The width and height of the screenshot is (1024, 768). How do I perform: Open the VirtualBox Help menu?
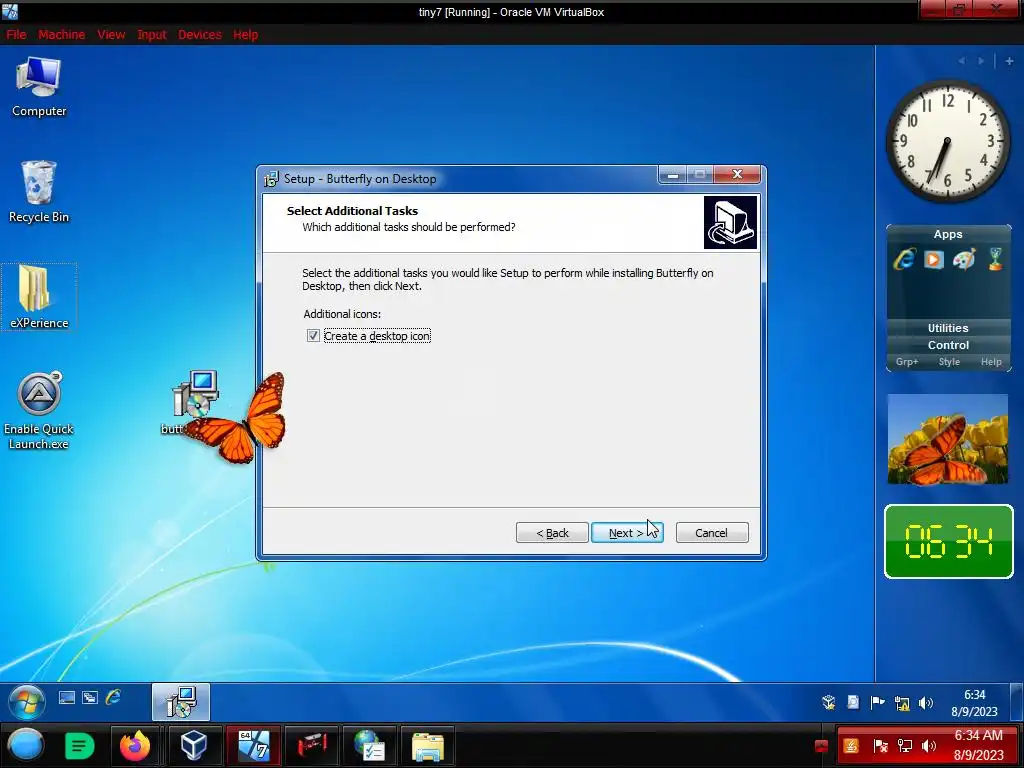246,35
